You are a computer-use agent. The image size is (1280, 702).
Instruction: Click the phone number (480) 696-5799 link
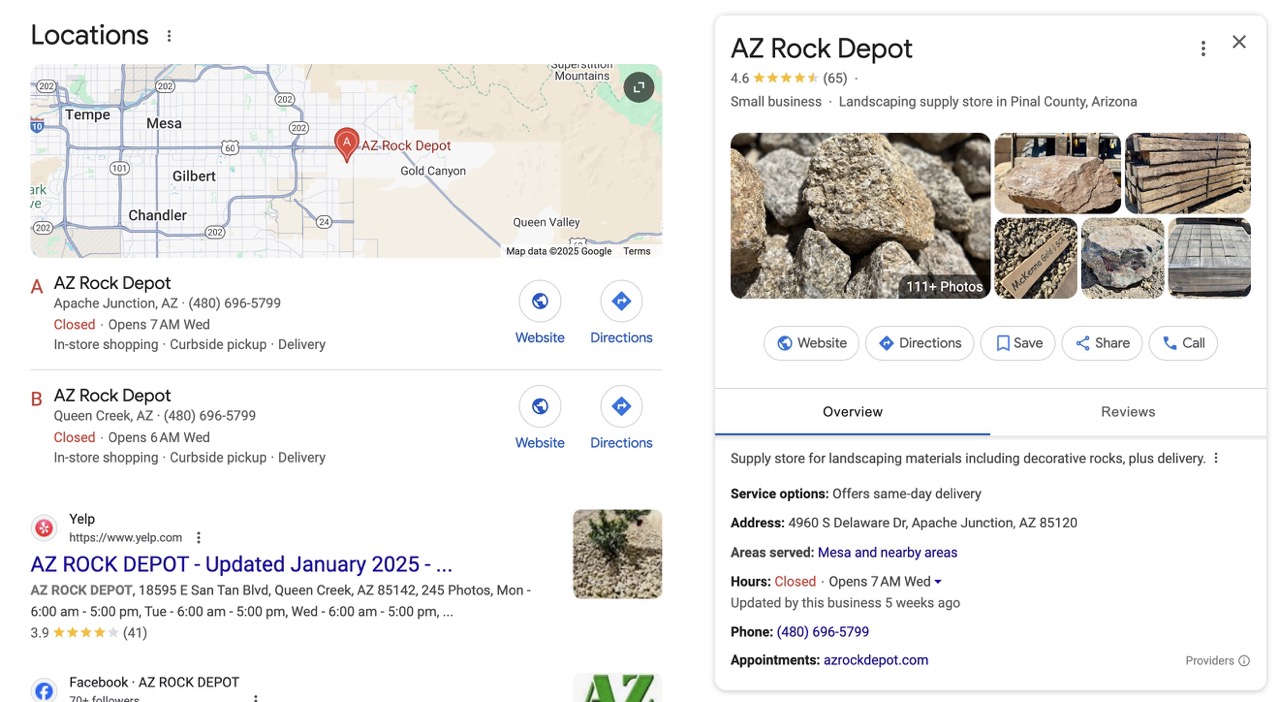click(x=823, y=632)
